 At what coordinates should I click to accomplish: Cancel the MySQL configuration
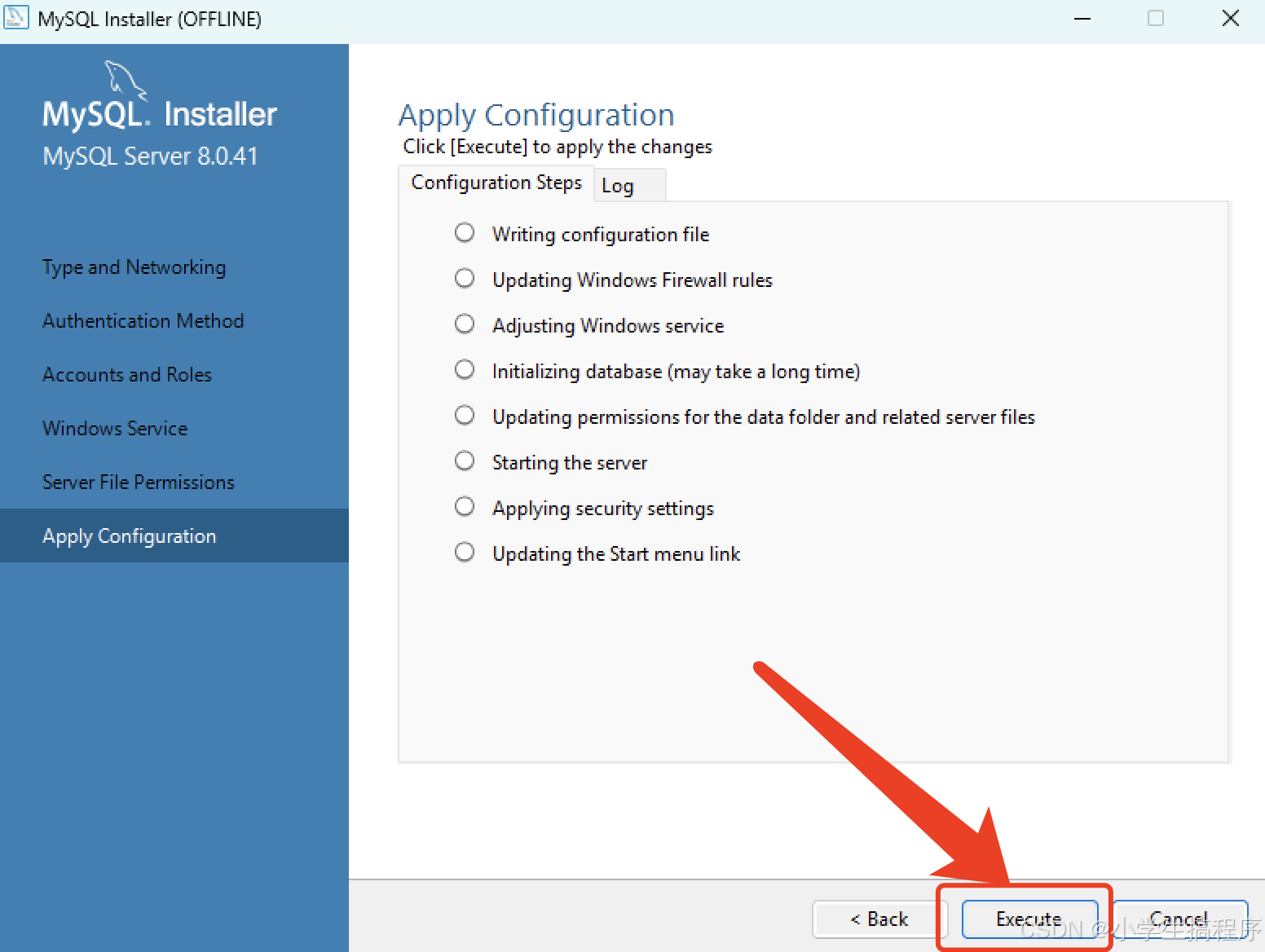[1179, 919]
